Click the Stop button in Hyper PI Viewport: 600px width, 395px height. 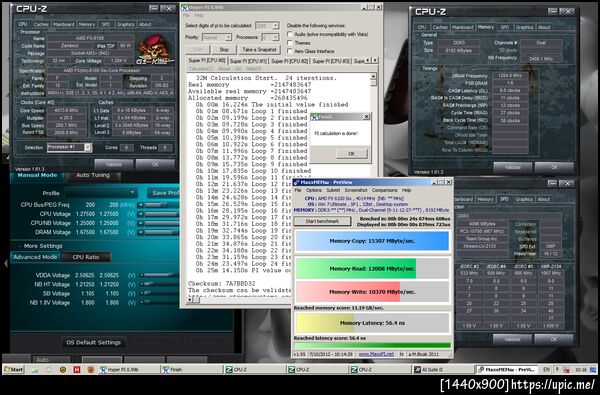[x=224, y=50]
